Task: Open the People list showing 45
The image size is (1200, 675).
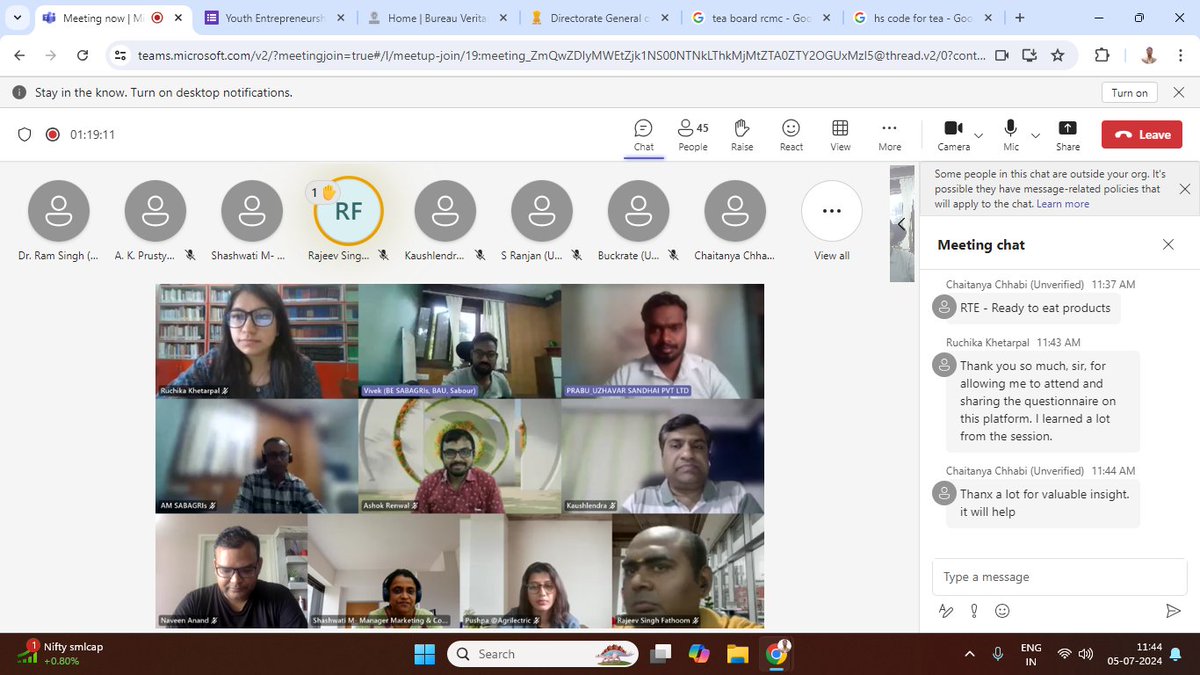Action: click(693, 135)
